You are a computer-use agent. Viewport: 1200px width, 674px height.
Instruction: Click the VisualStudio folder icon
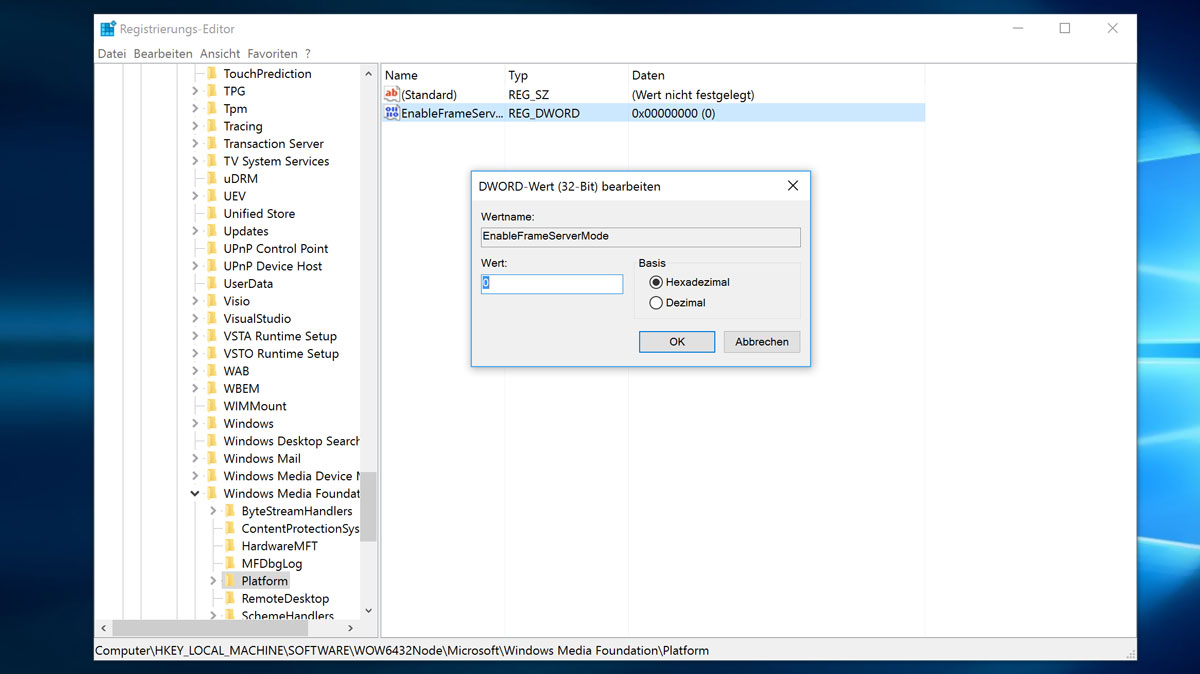coord(212,319)
